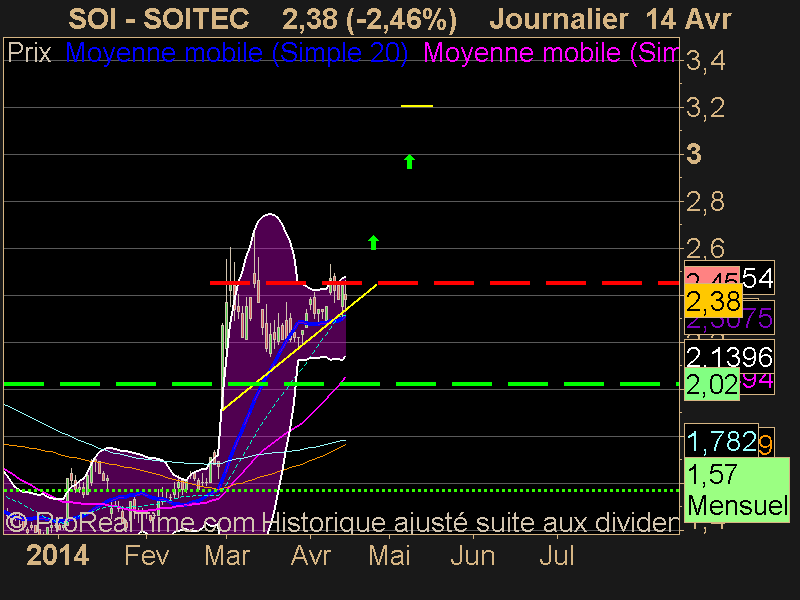Click the Fev month axis label
Screen dimensions: 800x600
tap(147, 555)
